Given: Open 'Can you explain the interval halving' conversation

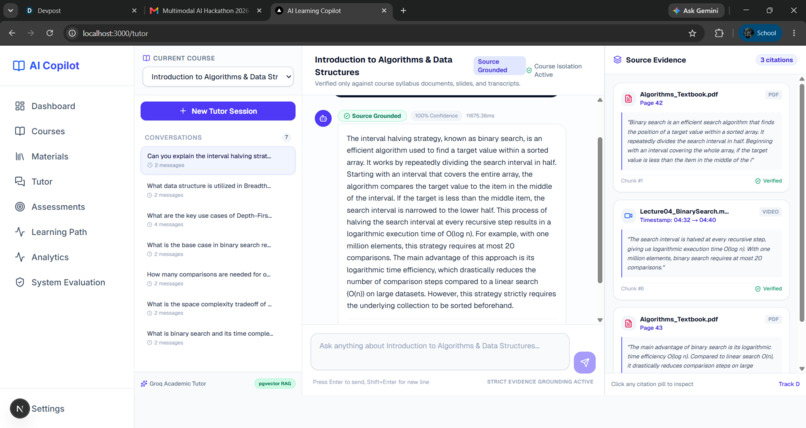Looking at the screenshot, I should (x=218, y=160).
